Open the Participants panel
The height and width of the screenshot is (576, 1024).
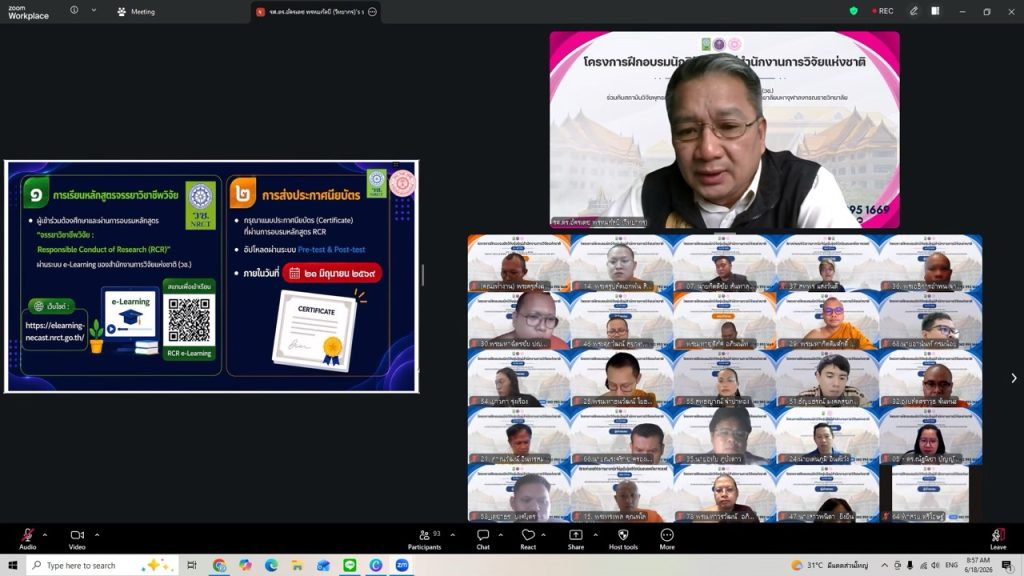424,539
